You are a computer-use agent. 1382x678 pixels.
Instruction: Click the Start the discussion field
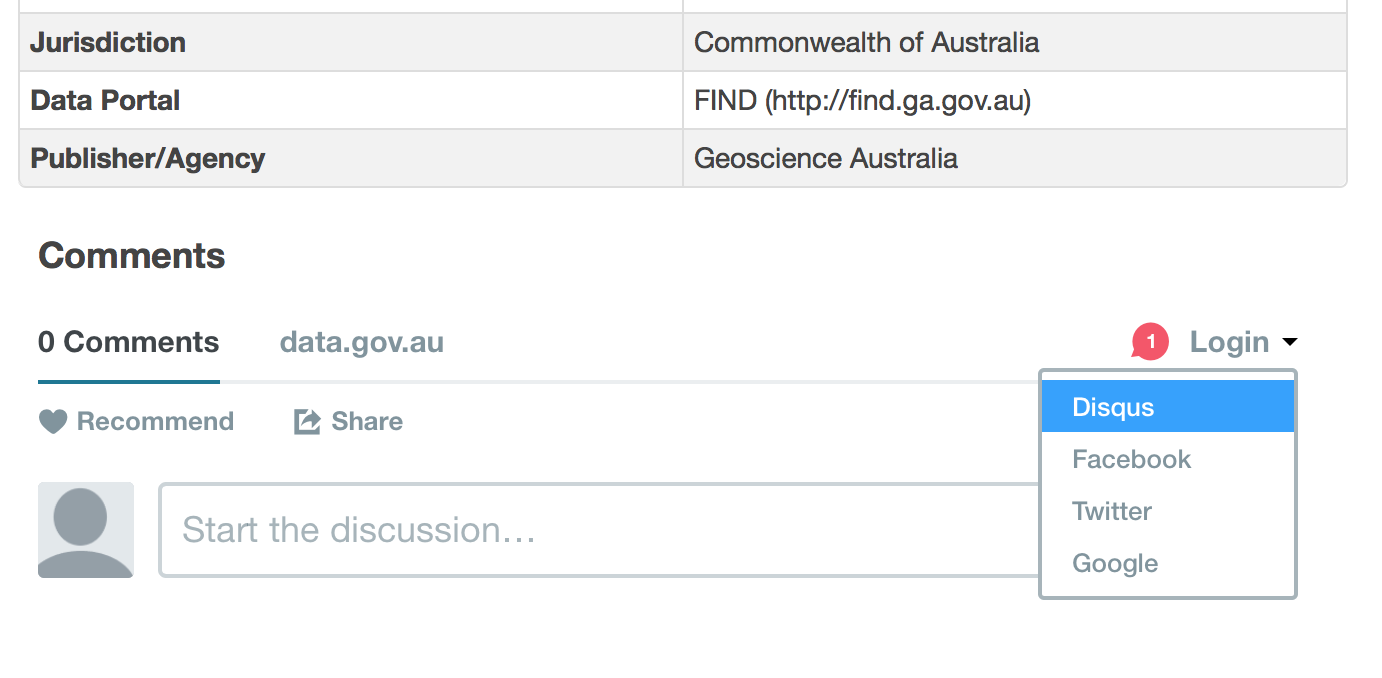600,530
